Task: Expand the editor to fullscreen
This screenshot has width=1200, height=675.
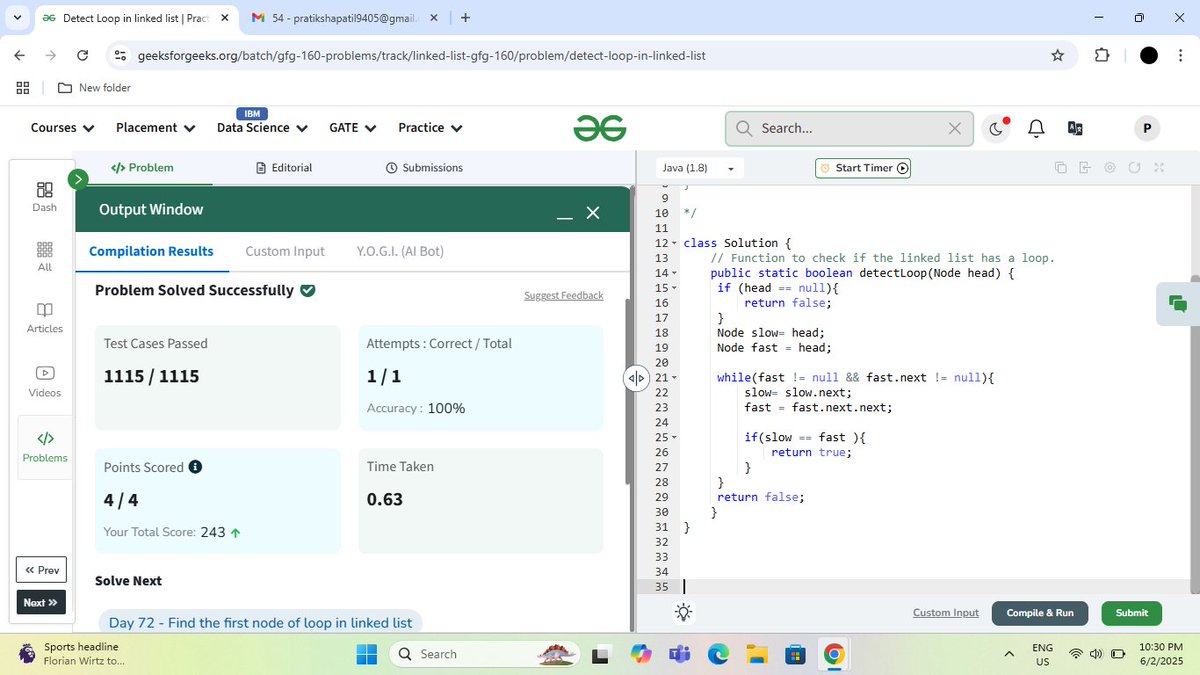Action: 1159,168
